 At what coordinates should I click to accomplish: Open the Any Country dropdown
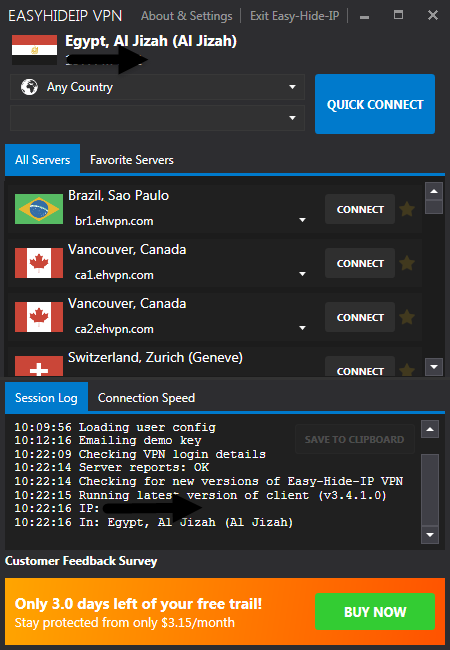click(157, 87)
